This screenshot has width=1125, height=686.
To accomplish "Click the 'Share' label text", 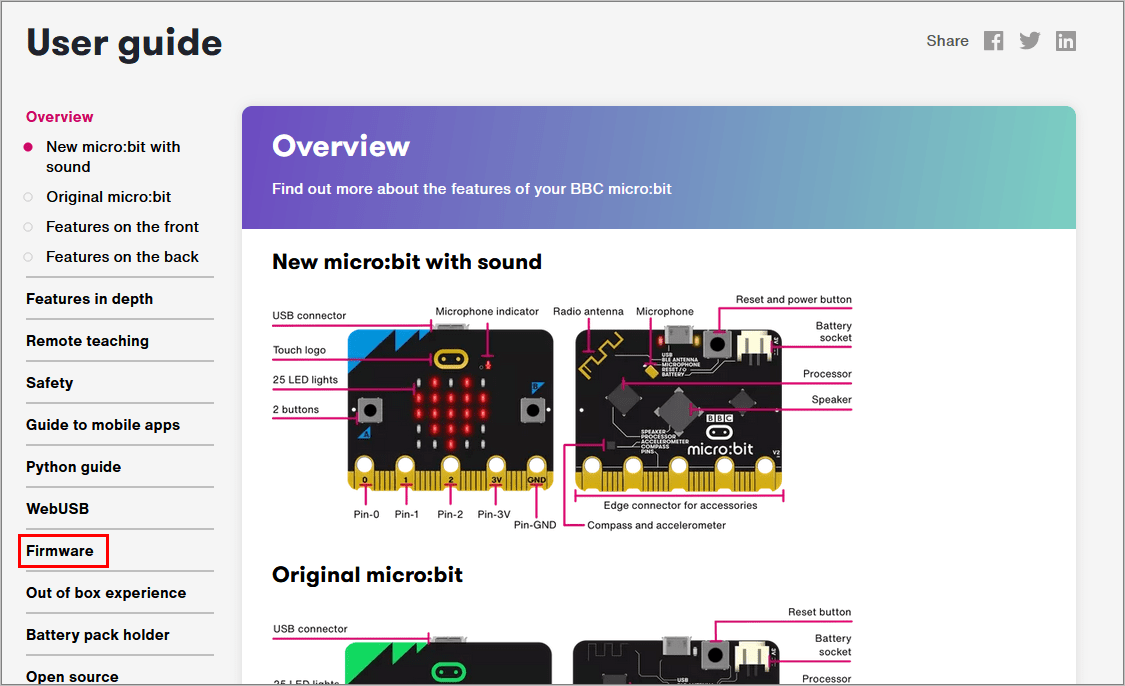I will (x=947, y=41).
